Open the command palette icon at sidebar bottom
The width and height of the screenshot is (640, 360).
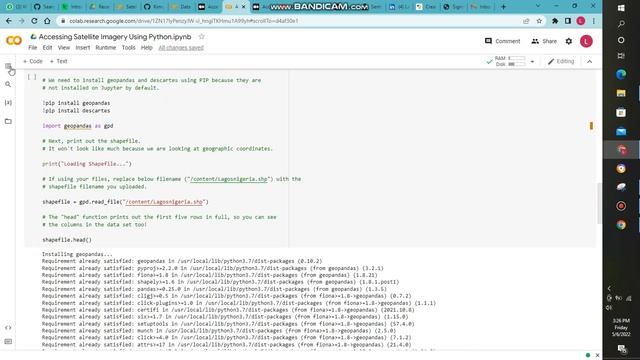click(8, 342)
